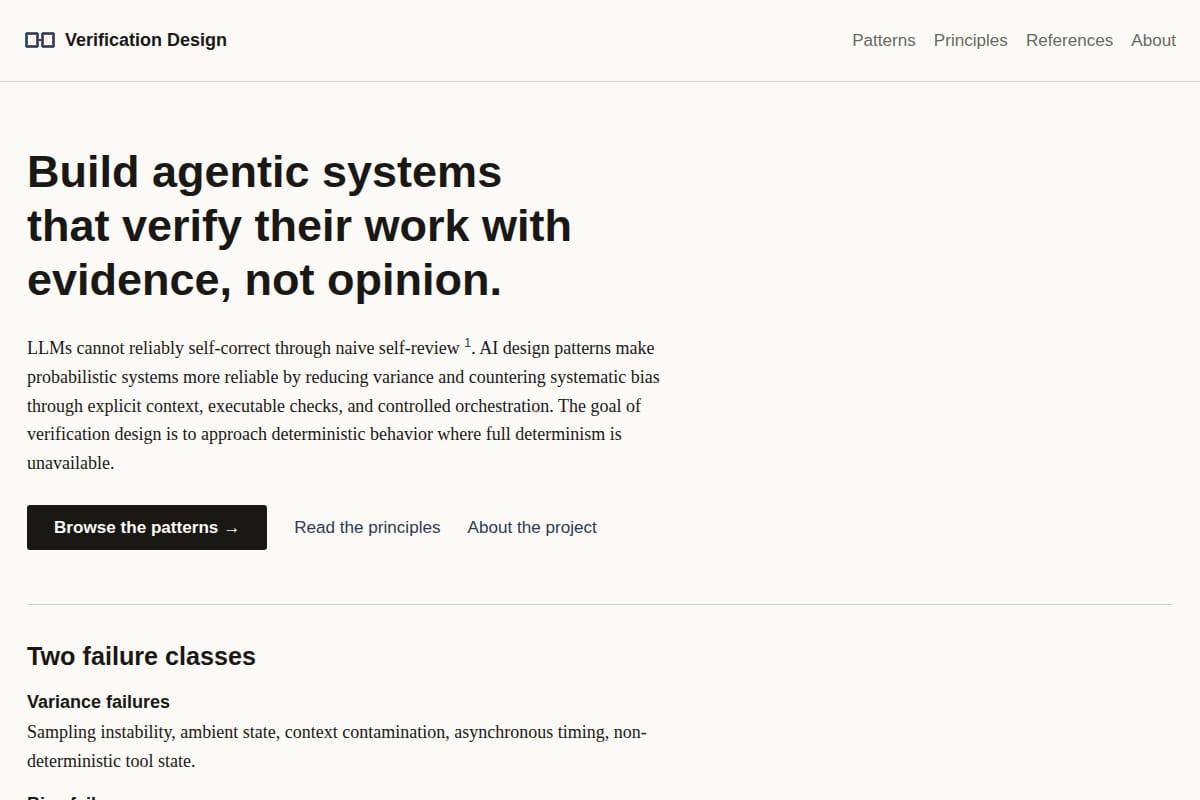The width and height of the screenshot is (1200, 800).
Task: Click footnote 1 superscript after self-review
Action: point(468,344)
